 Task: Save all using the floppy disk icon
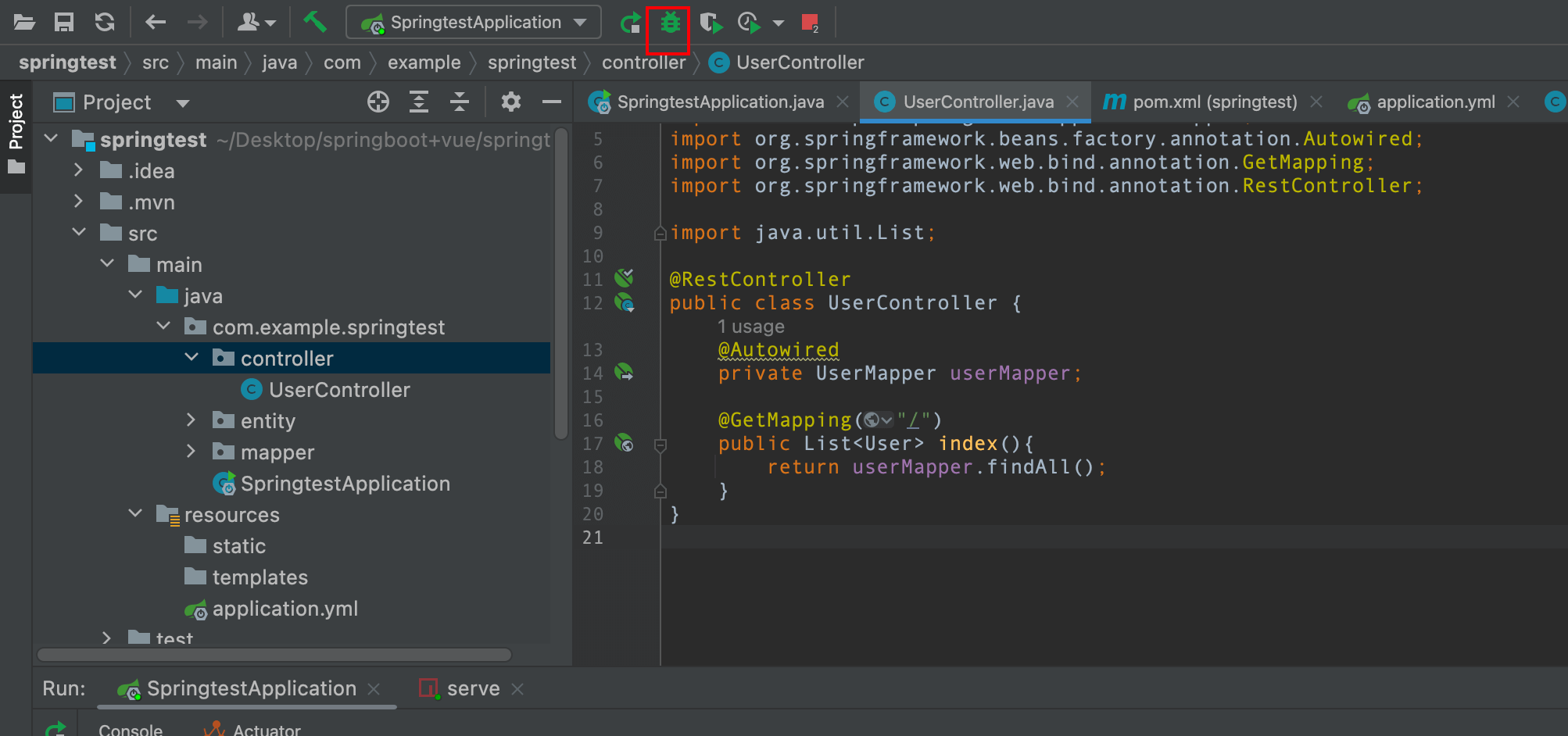click(64, 22)
